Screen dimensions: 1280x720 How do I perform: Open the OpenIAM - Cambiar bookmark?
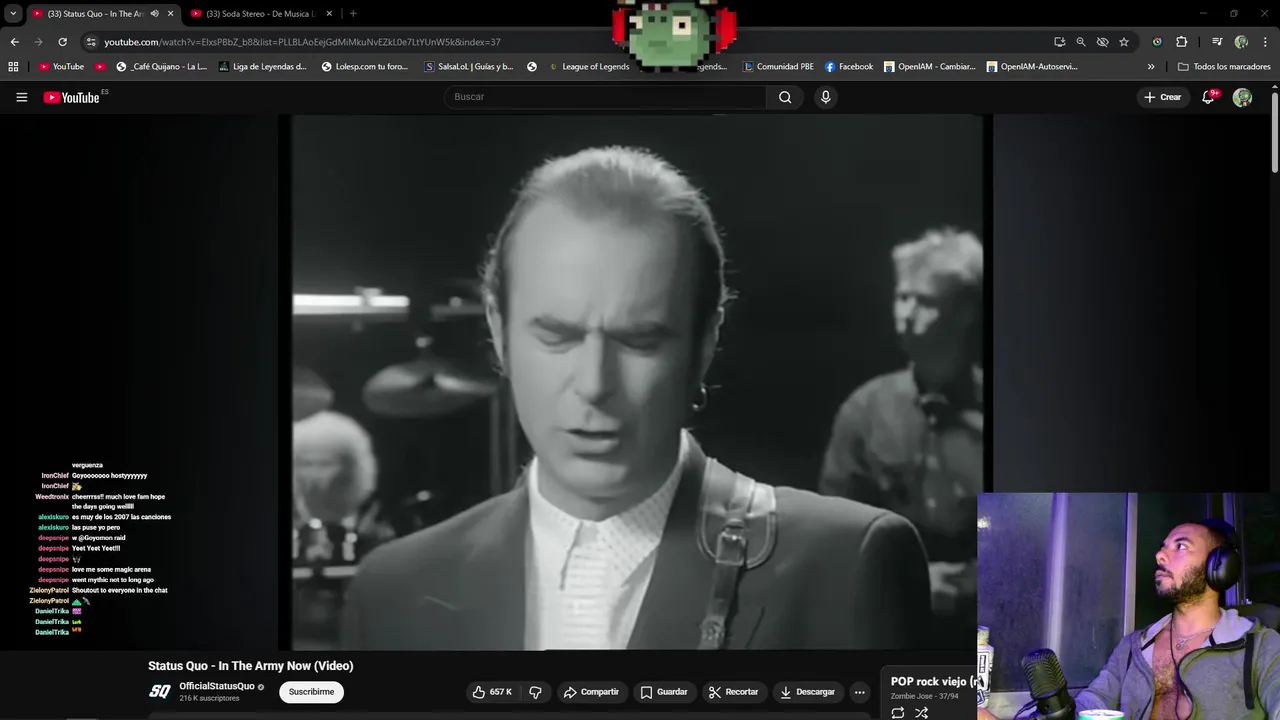(929, 67)
